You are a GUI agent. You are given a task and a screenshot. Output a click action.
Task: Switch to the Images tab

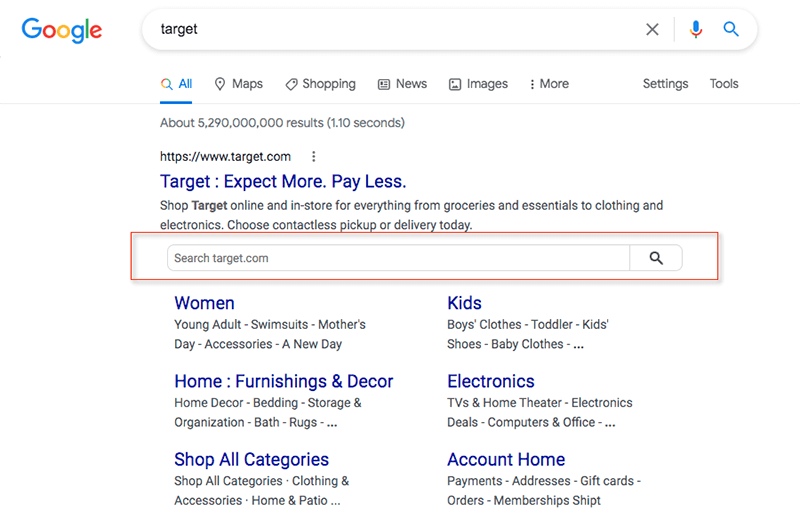click(478, 84)
